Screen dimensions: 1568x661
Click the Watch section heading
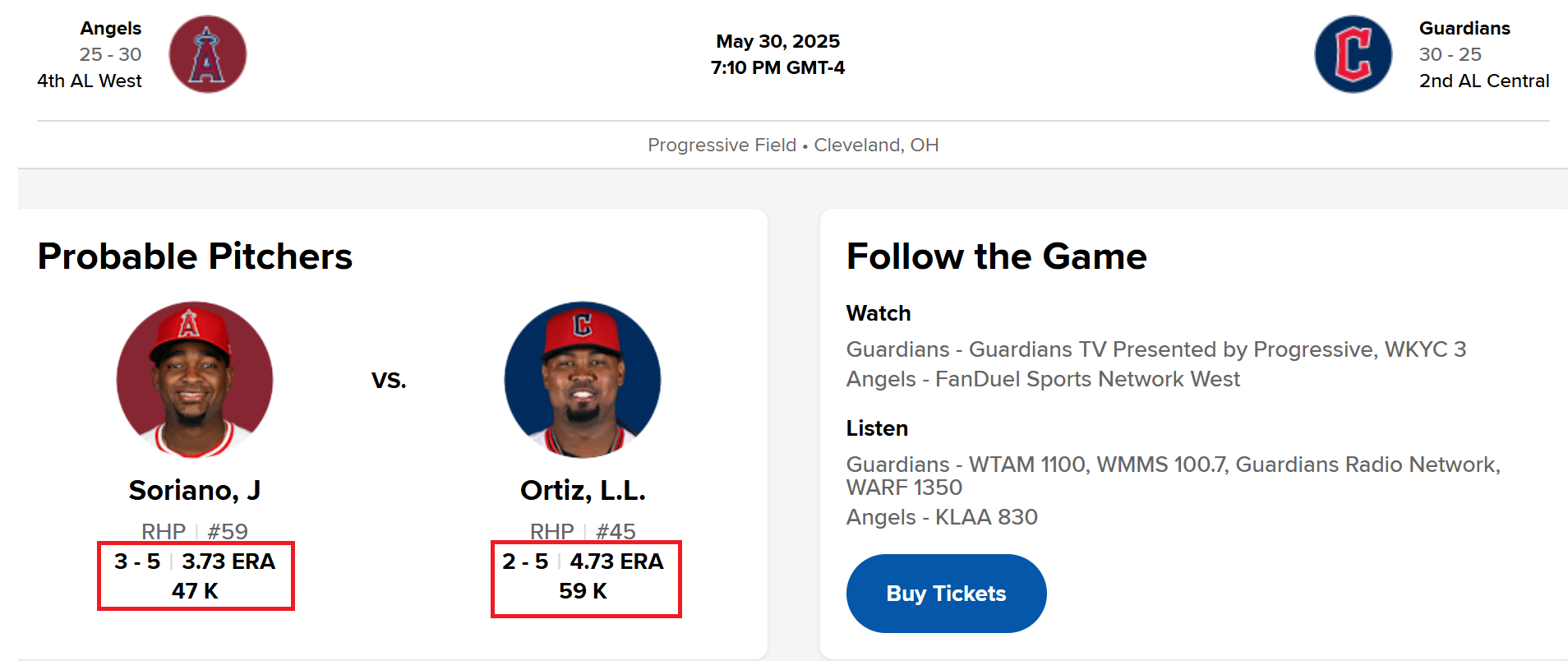(879, 313)
